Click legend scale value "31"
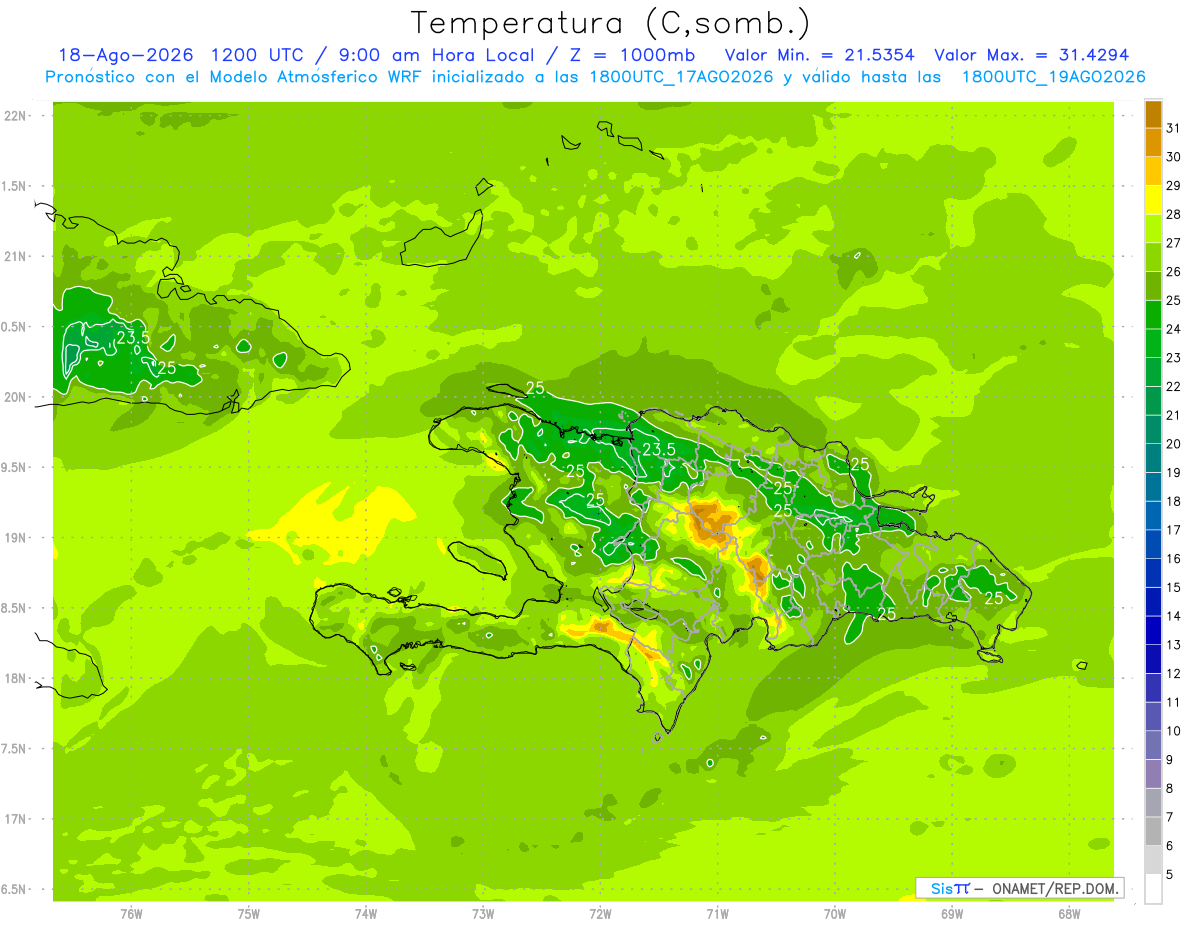This screenshot has height=927, width=1200. (1174, 129)
